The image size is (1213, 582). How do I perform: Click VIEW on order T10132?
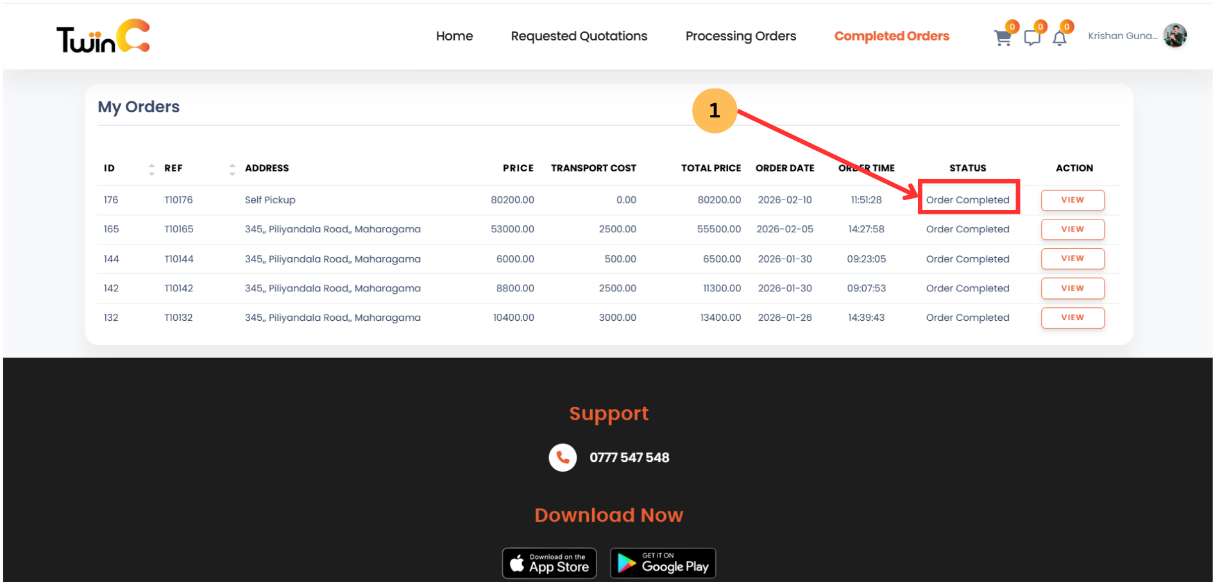pos(1072,317)
